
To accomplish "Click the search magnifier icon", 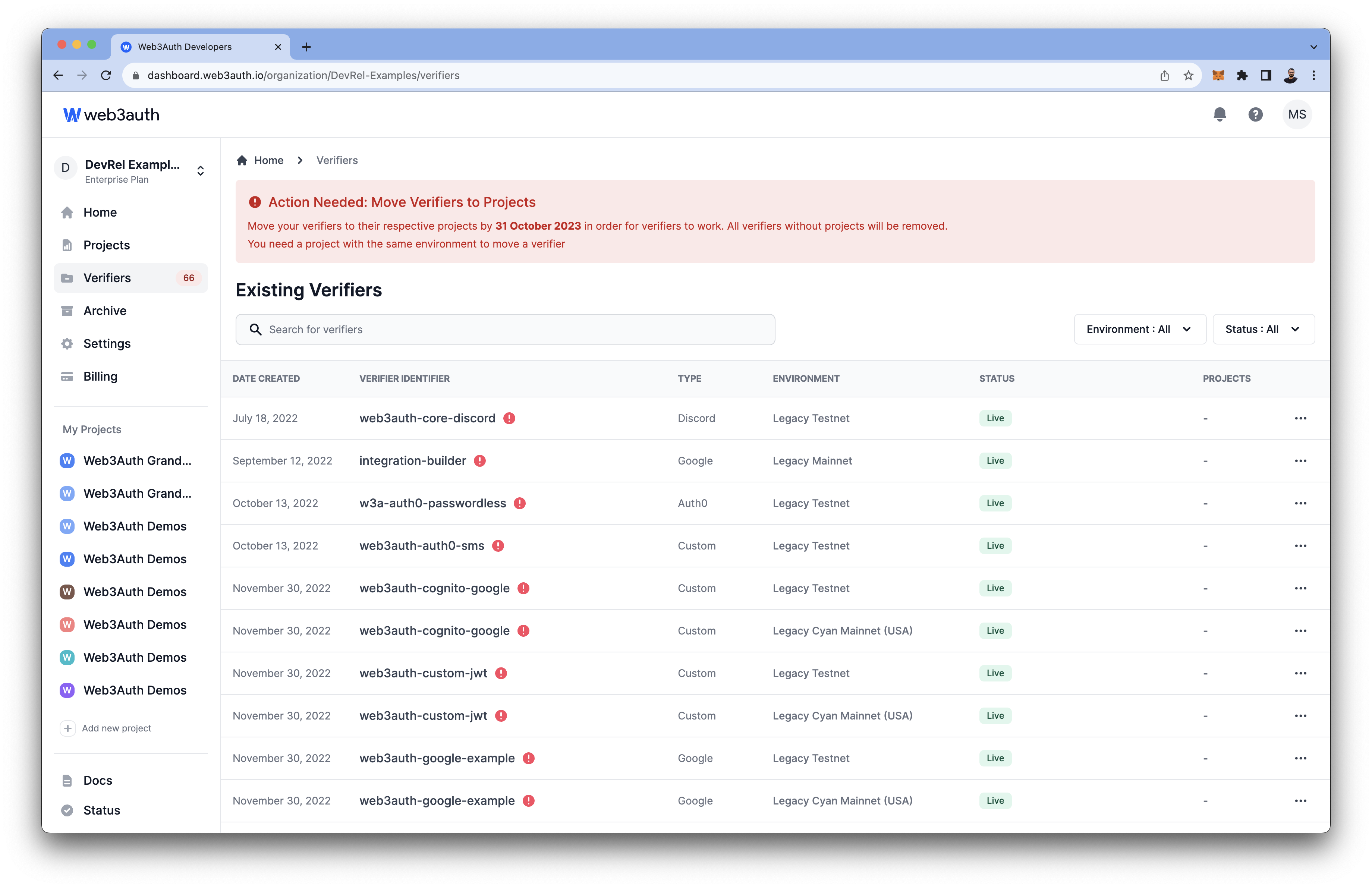I will 255,330.
